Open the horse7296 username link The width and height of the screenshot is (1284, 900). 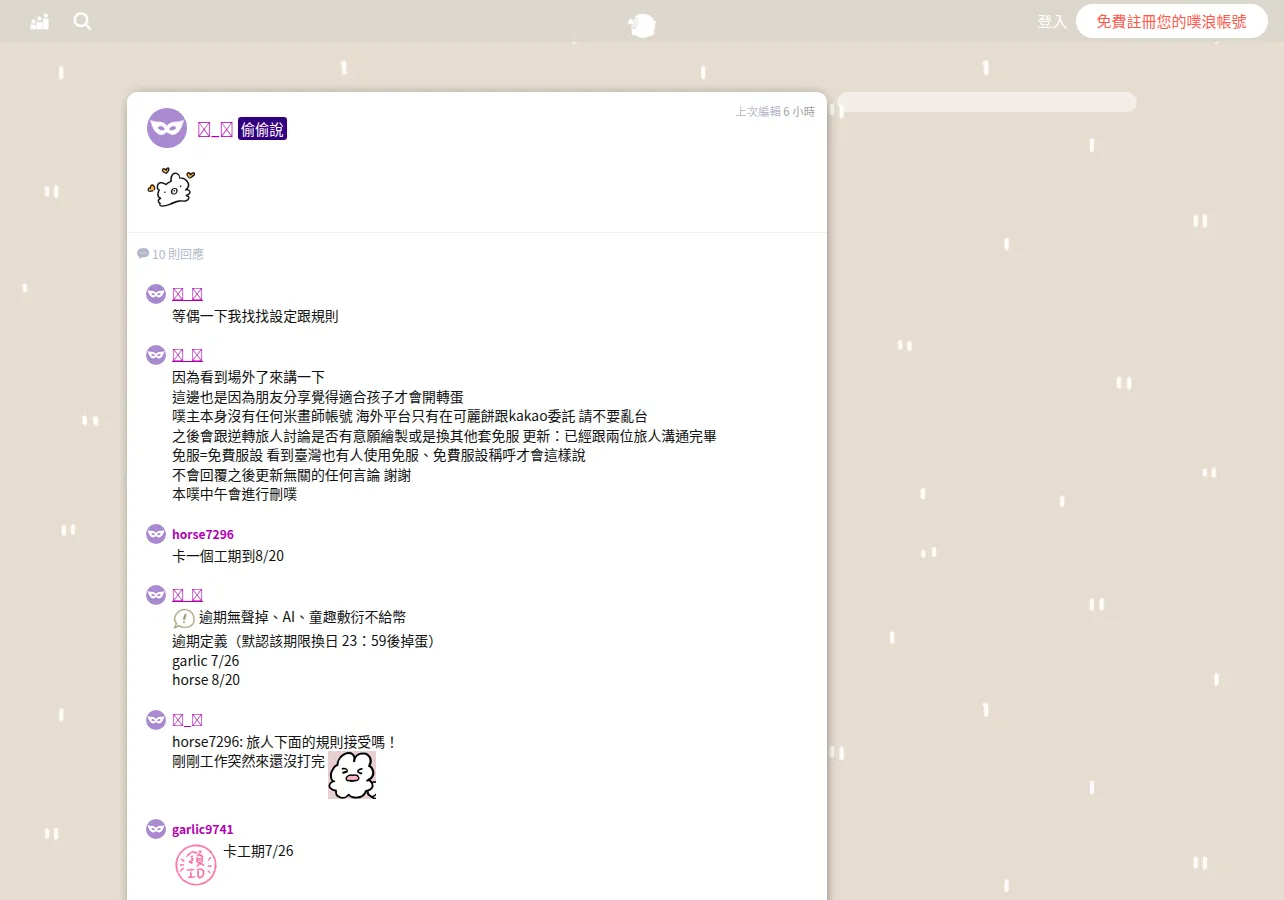(x=203, y=534)
